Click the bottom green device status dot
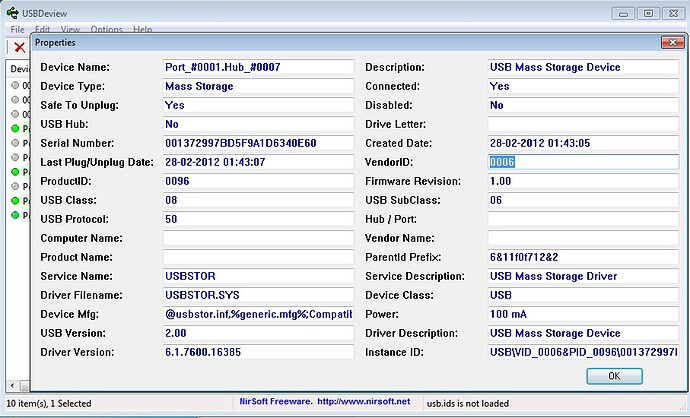Screen dimensions: 690x418 pyautogui.click(x=15, y=215)
